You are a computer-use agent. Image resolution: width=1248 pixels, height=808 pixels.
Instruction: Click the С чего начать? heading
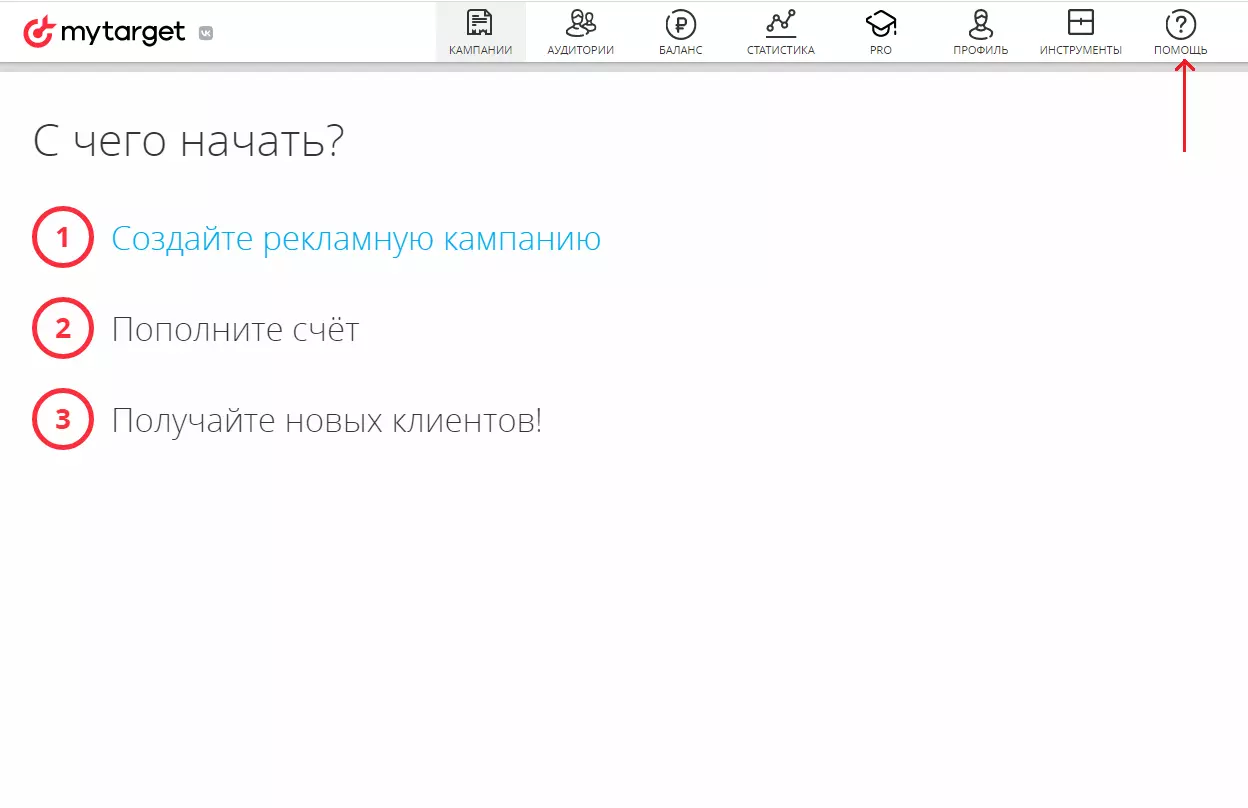pyautogui.click(x=189, y=141)
